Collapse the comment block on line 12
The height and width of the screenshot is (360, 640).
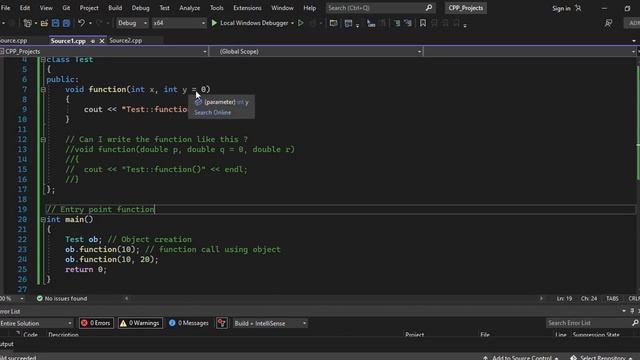43,140
